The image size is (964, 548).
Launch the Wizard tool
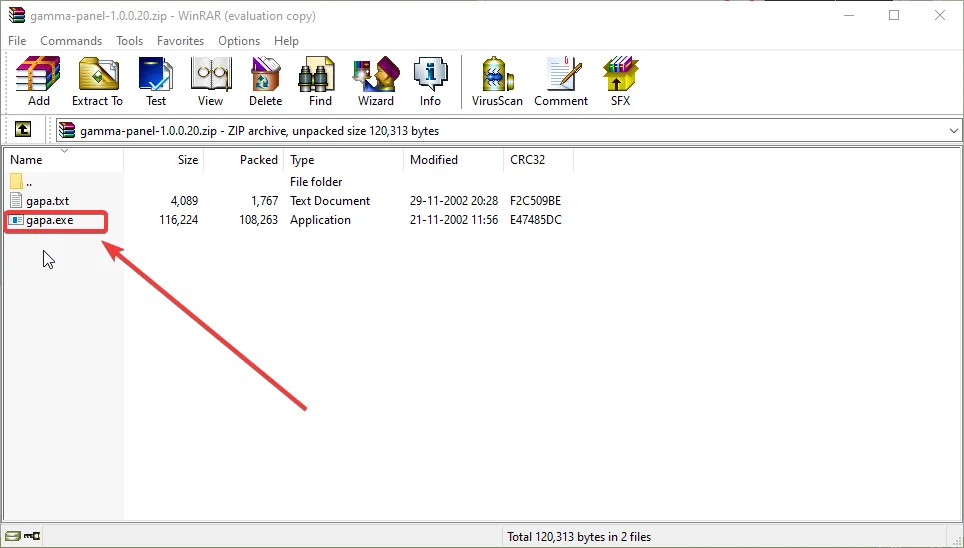click(x=376, y=81)
